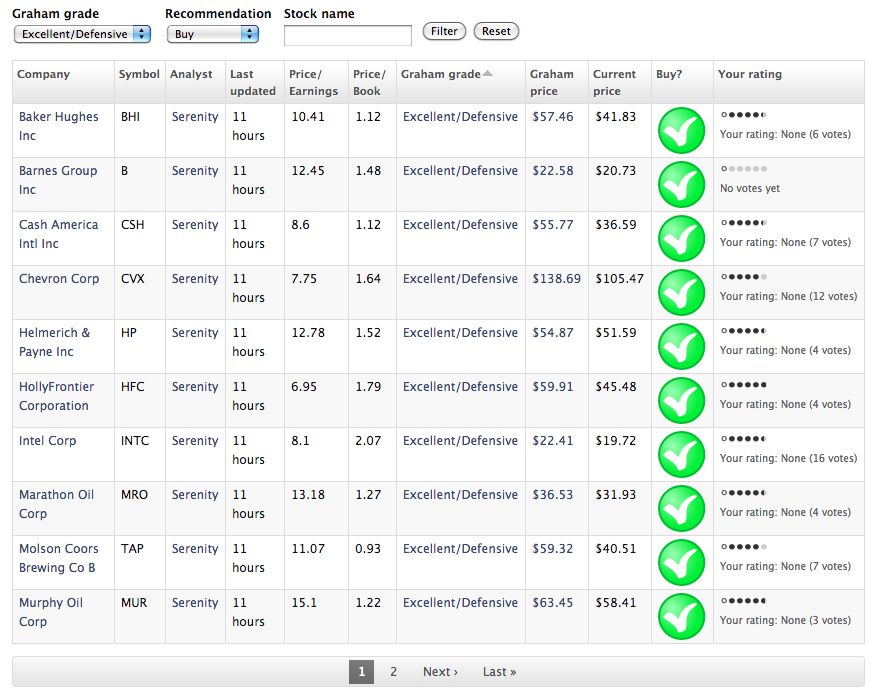Click the green Buy checkmark for Baker Hughes
The height and width of the screenshot is (696, 876).
coord(681,131)
